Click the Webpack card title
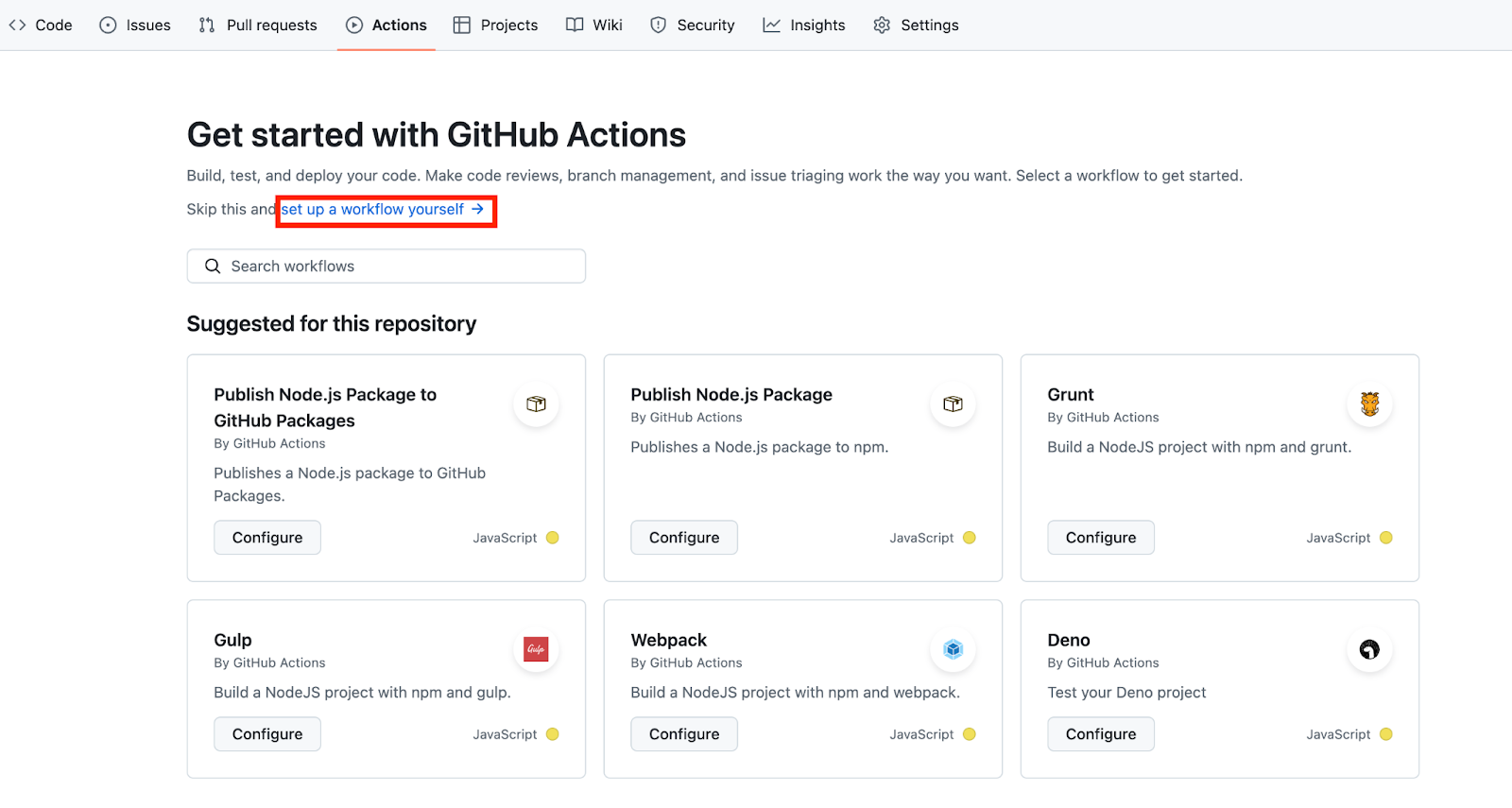Screen dimensions: 1512x808 (x=669, y=641)
